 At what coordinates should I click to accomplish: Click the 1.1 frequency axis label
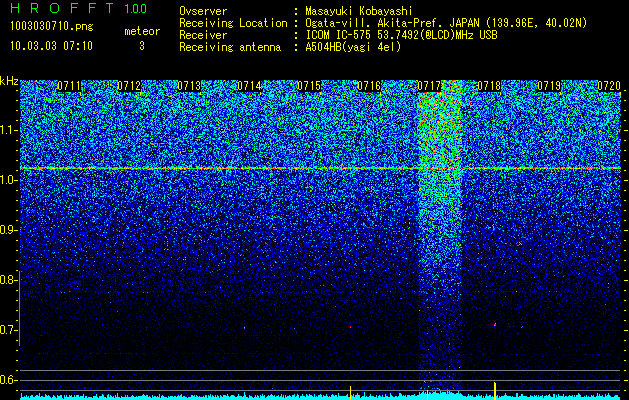7,130
